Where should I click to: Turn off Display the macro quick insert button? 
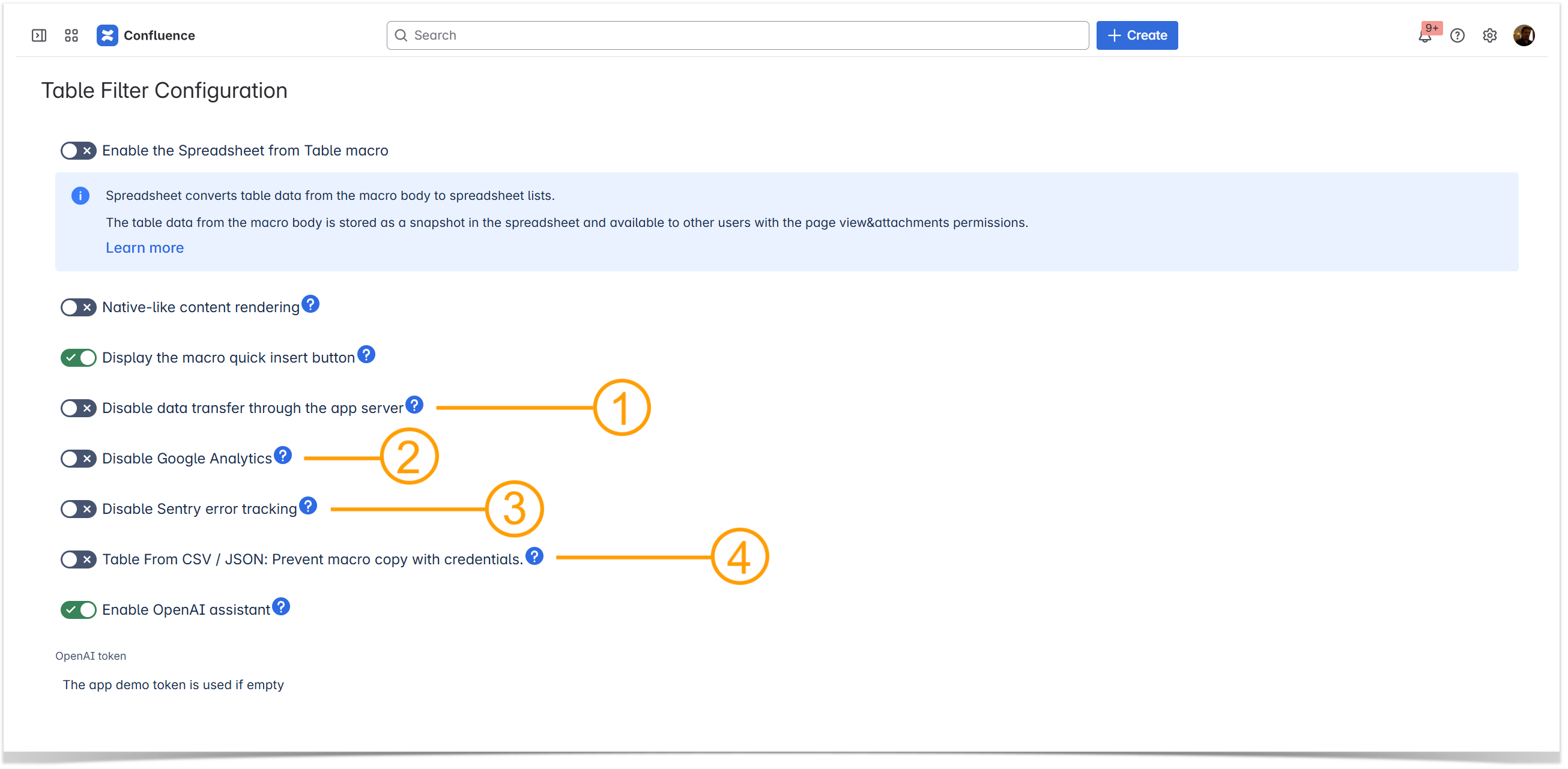click(x=79, y=358)
